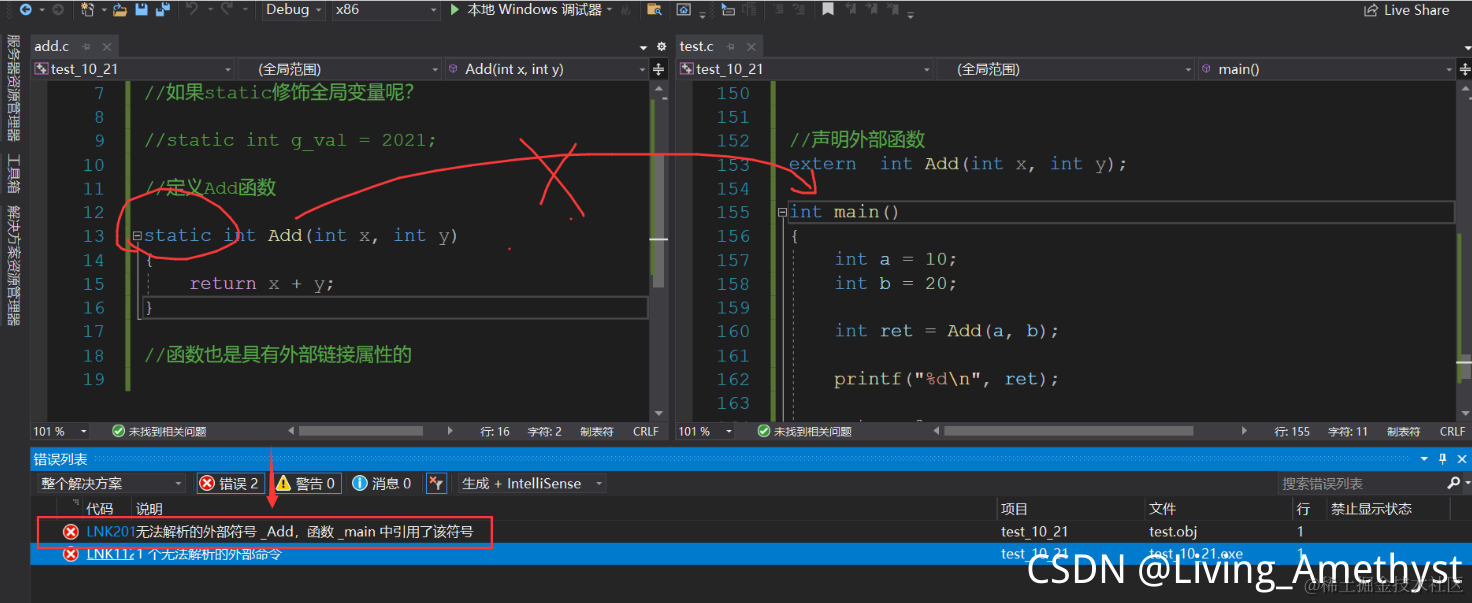The width and height of the screenshot is (1472, 603).
Task: Open the x86 platform dropdown
Action: [x=386, y=9]
